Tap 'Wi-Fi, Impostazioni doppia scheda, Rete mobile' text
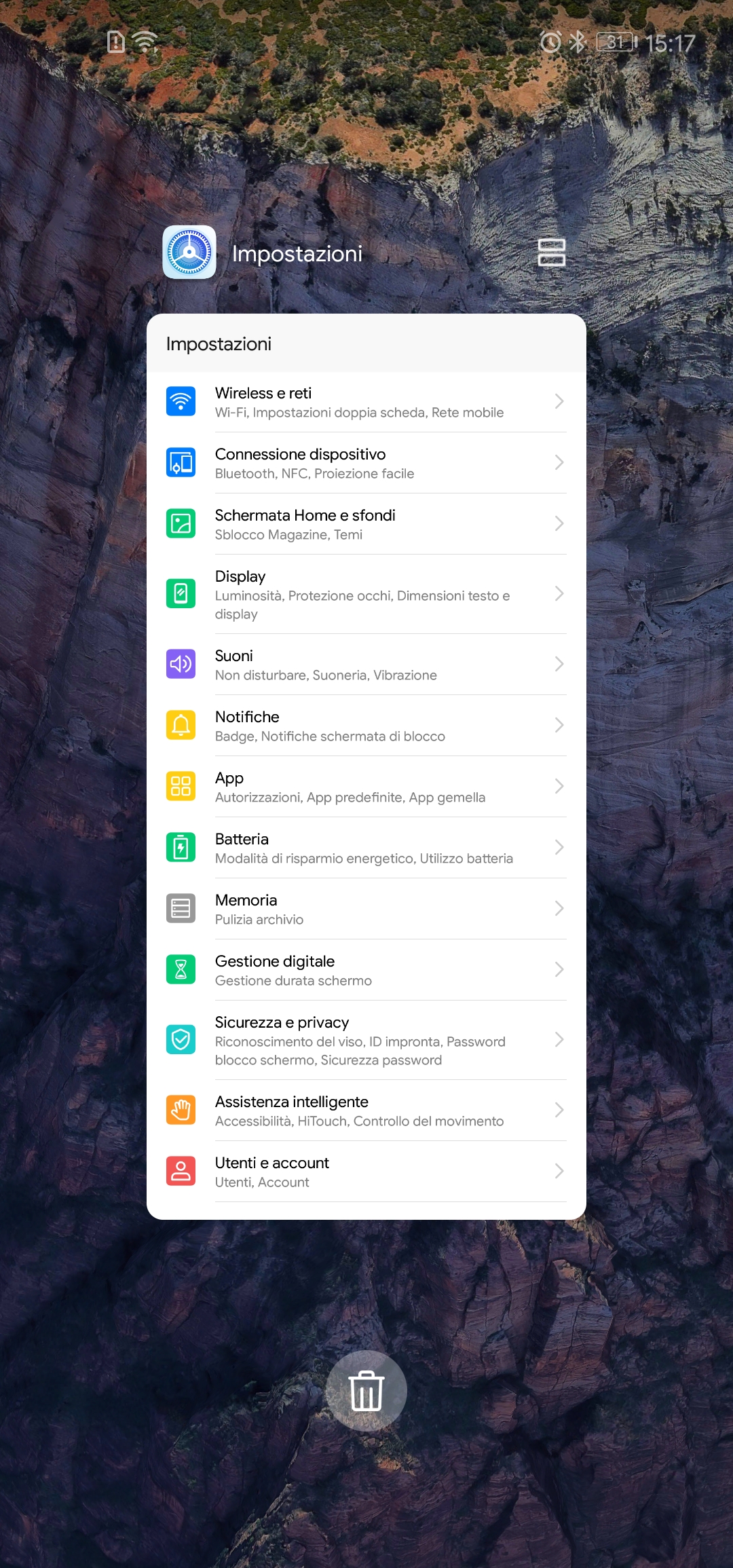733x1568 pixels. click(359, 413)
